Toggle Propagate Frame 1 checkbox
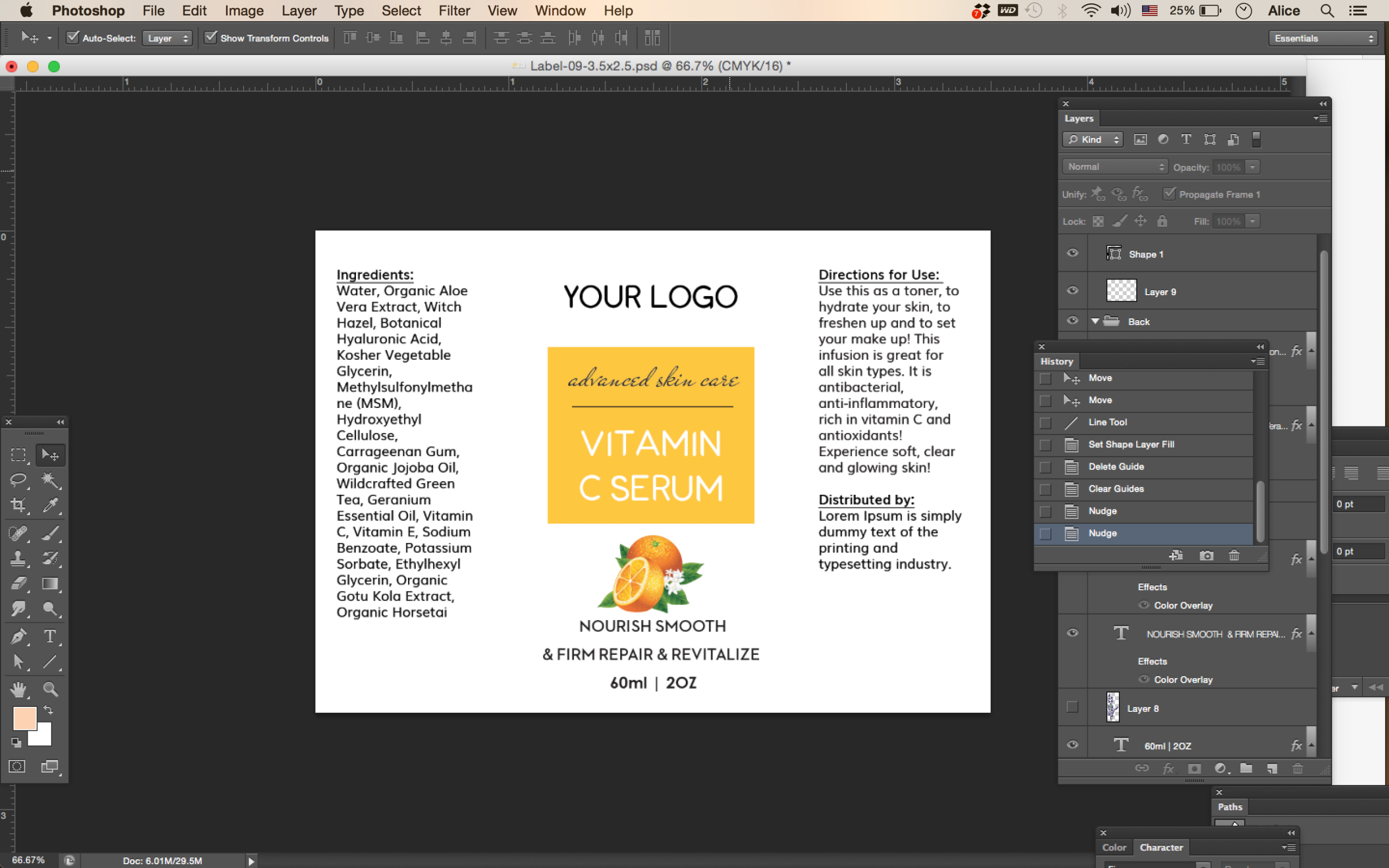The width and height of the screenshot is (1389, 868). (x=1169, y=194)
